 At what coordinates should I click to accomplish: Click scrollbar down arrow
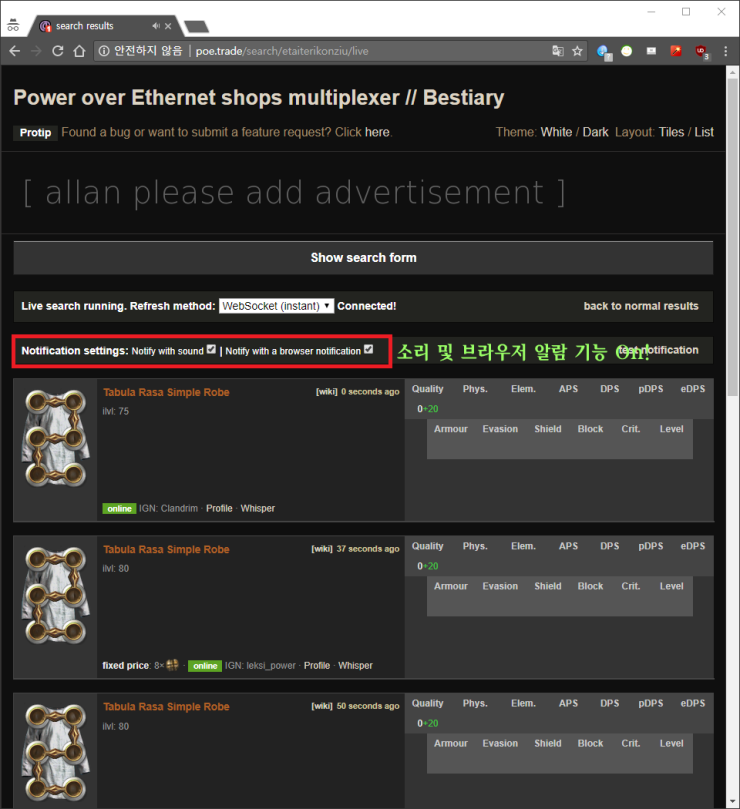tap(732, 802)
